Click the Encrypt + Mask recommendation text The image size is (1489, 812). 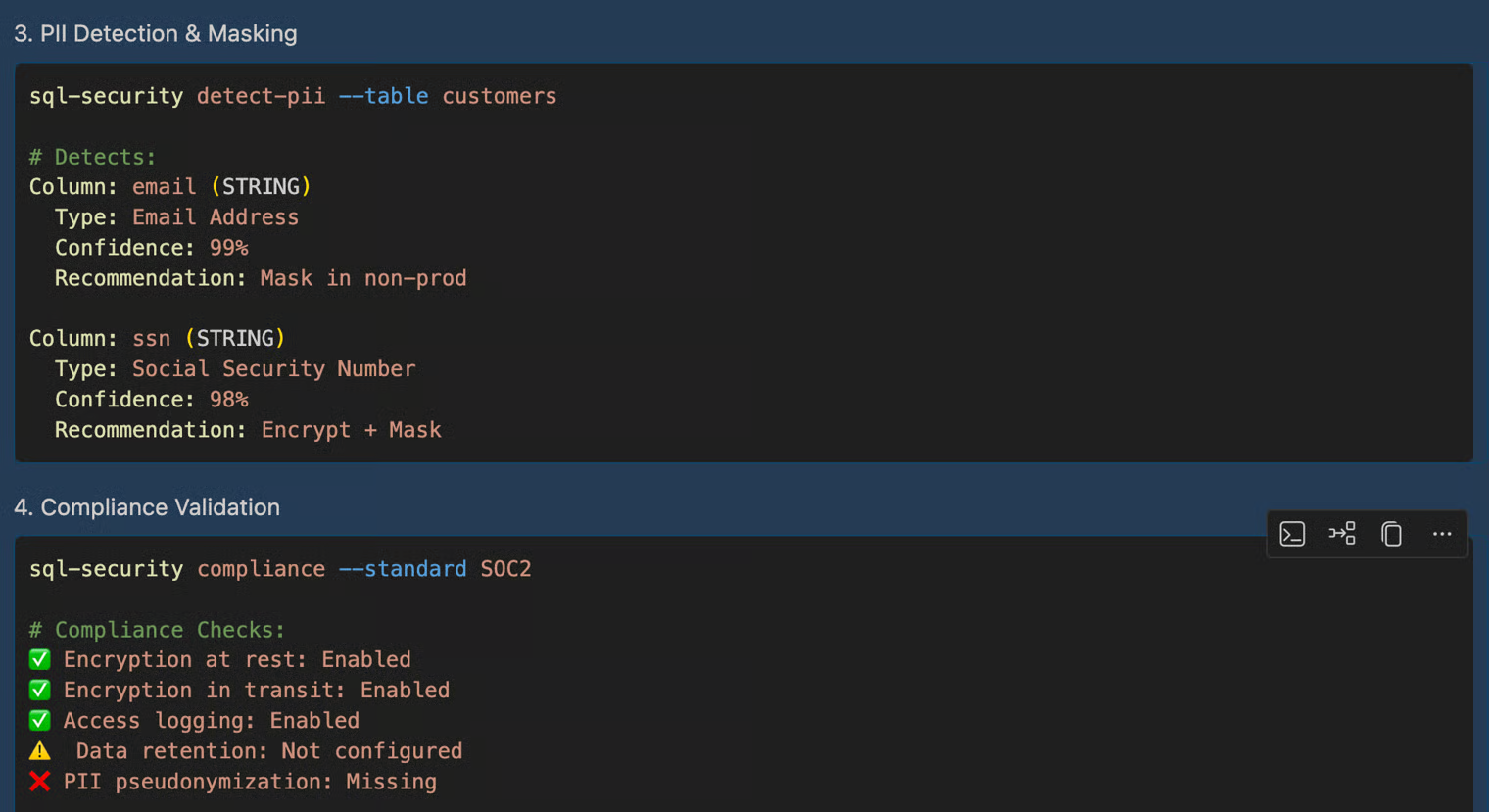pos(351,430)
